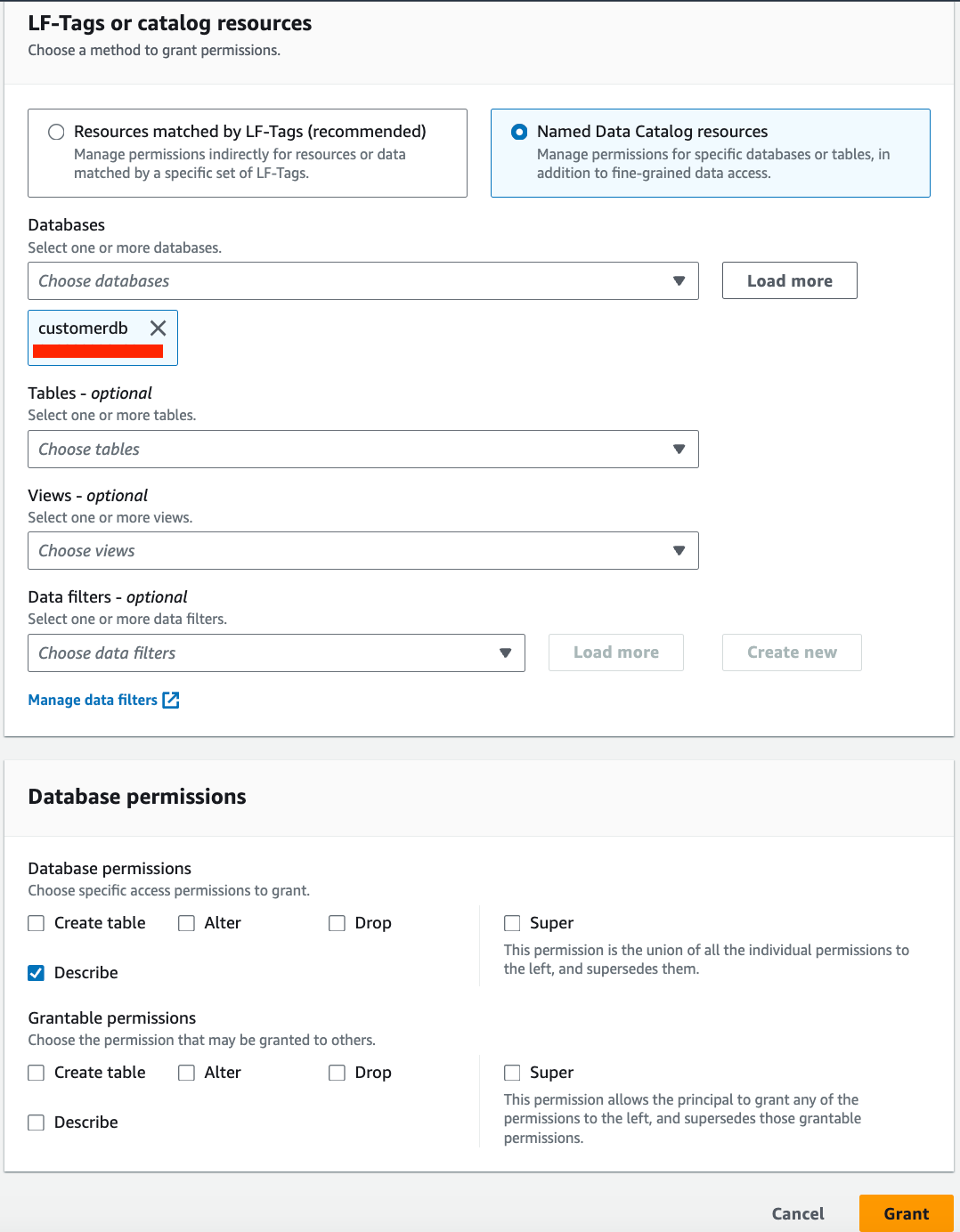The image size is (960, 1232).
Task: Click Cancel to discard the grant
Action: point(797,1213)
